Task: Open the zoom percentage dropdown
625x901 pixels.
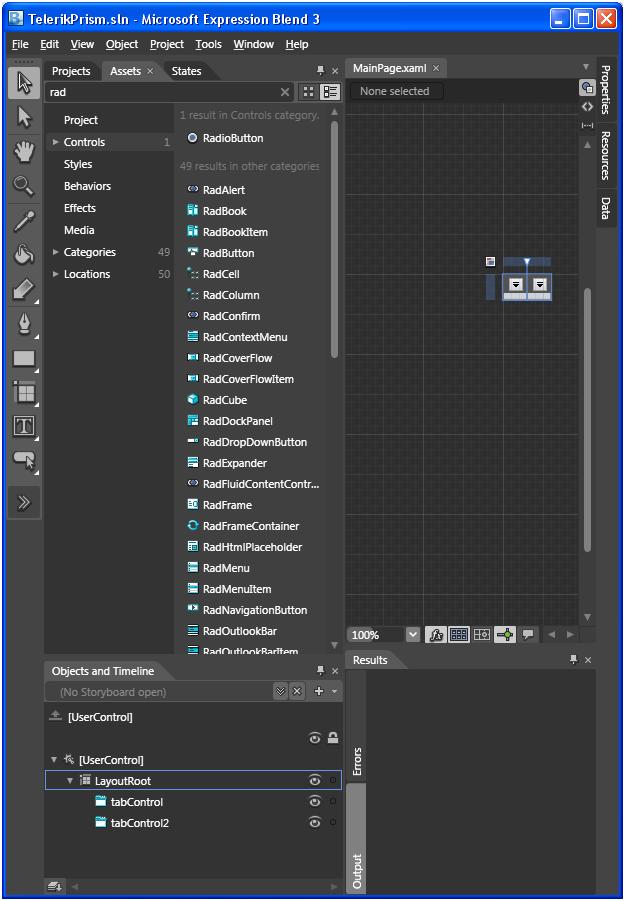Action: tap(412, 635)
